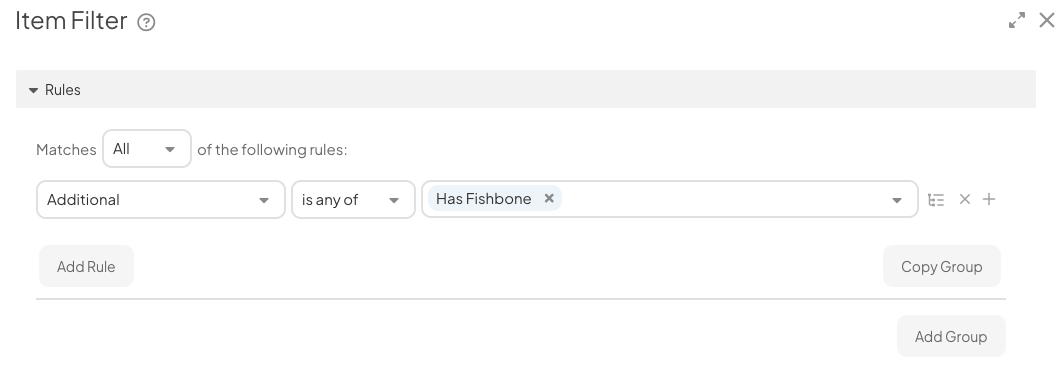Open the Additional field dropdown
Viewport: 1064px width, 370px height.
[161, 200]
